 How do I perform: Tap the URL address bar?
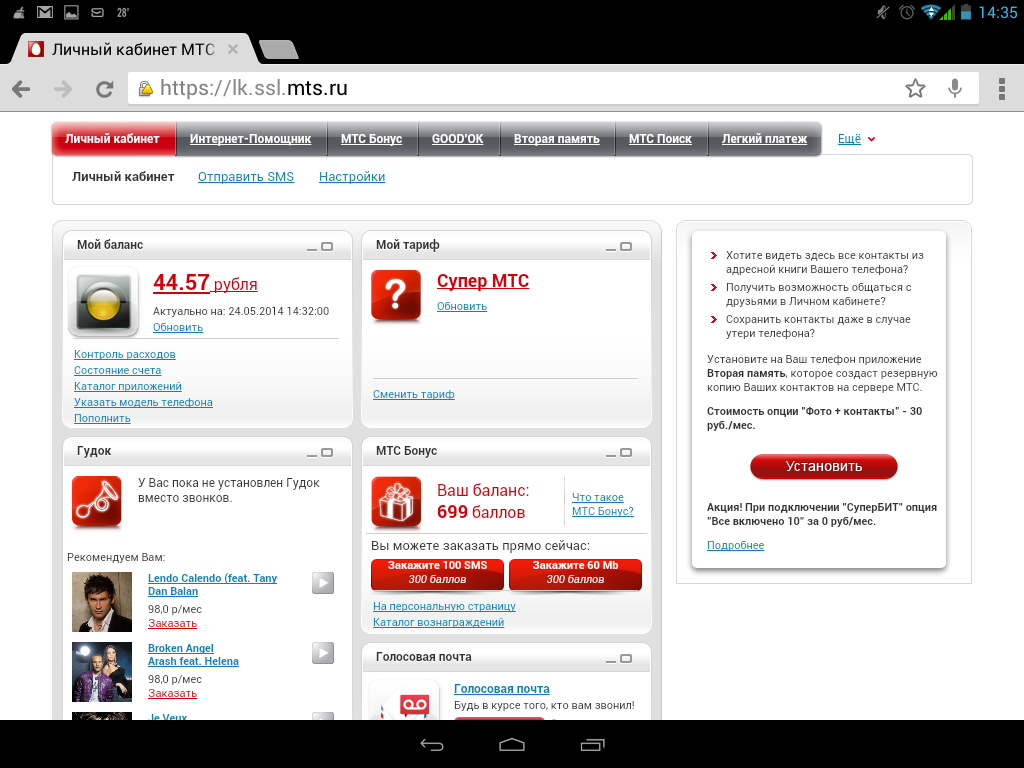coord(520,89)
